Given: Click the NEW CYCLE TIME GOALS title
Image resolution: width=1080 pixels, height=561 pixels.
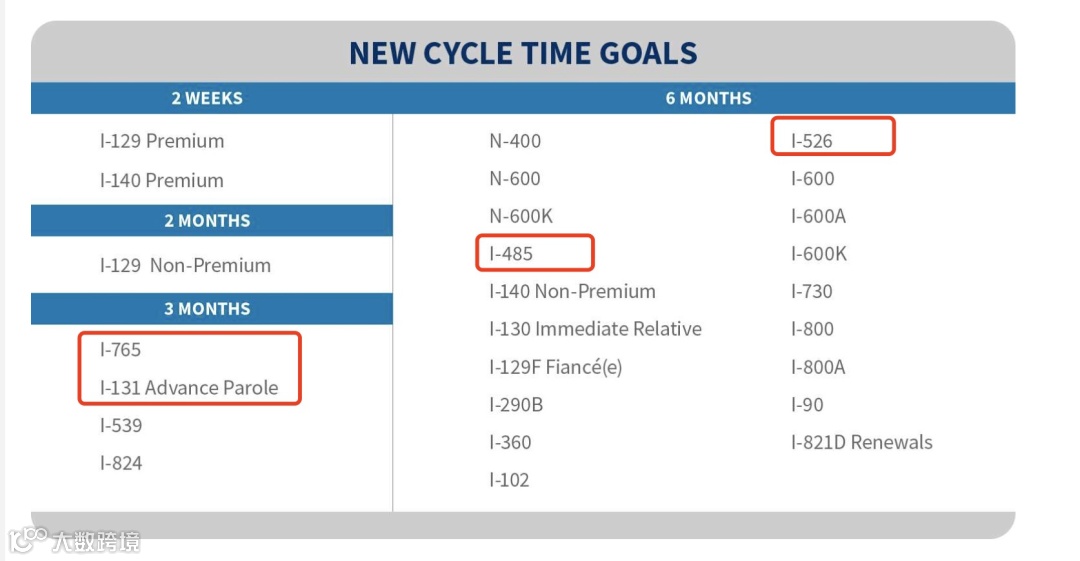Looking at the screenshot, I should coord(523,53).
